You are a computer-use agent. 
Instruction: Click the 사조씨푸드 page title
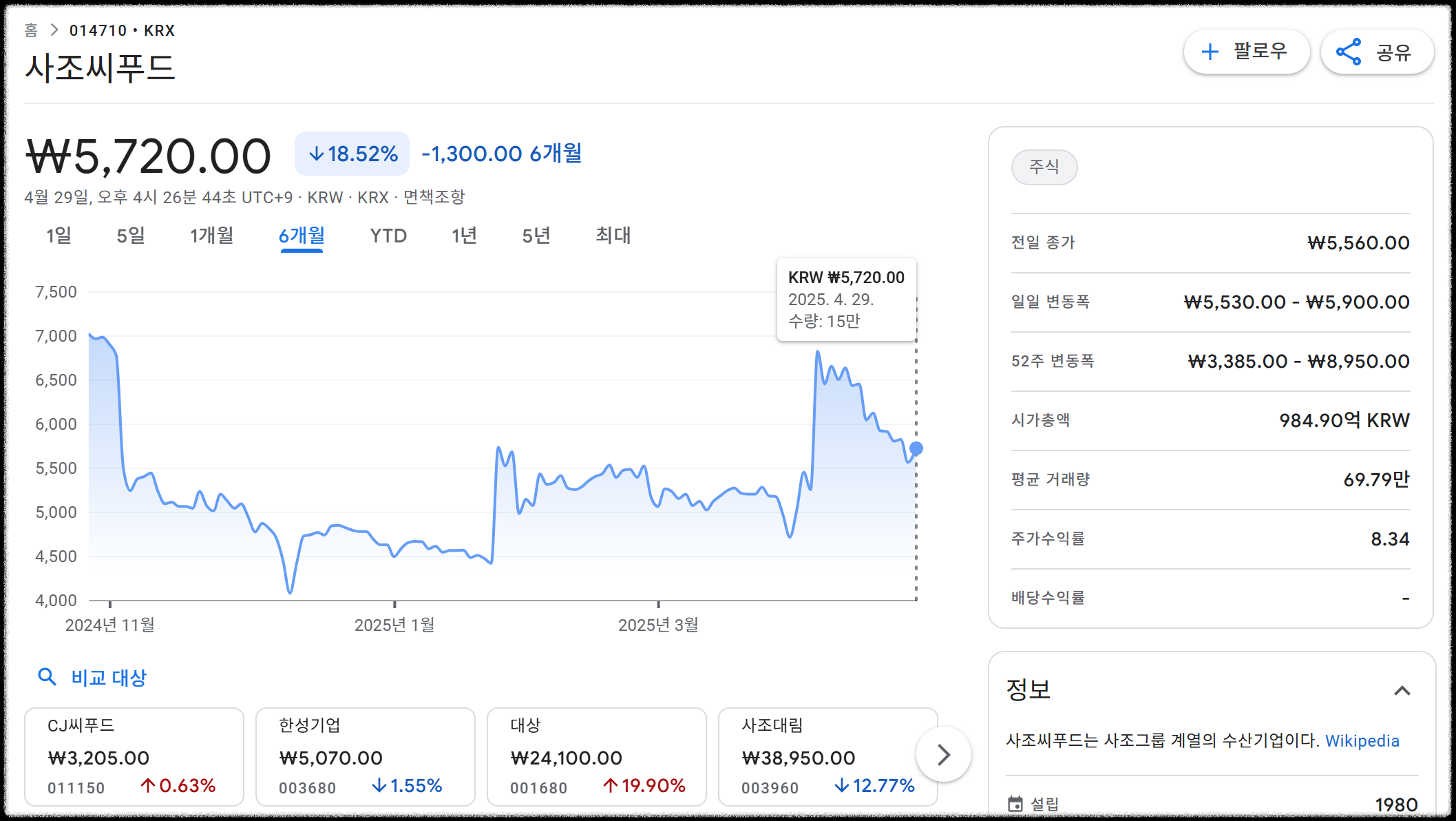pyautogui.click(x=100, y=68)
